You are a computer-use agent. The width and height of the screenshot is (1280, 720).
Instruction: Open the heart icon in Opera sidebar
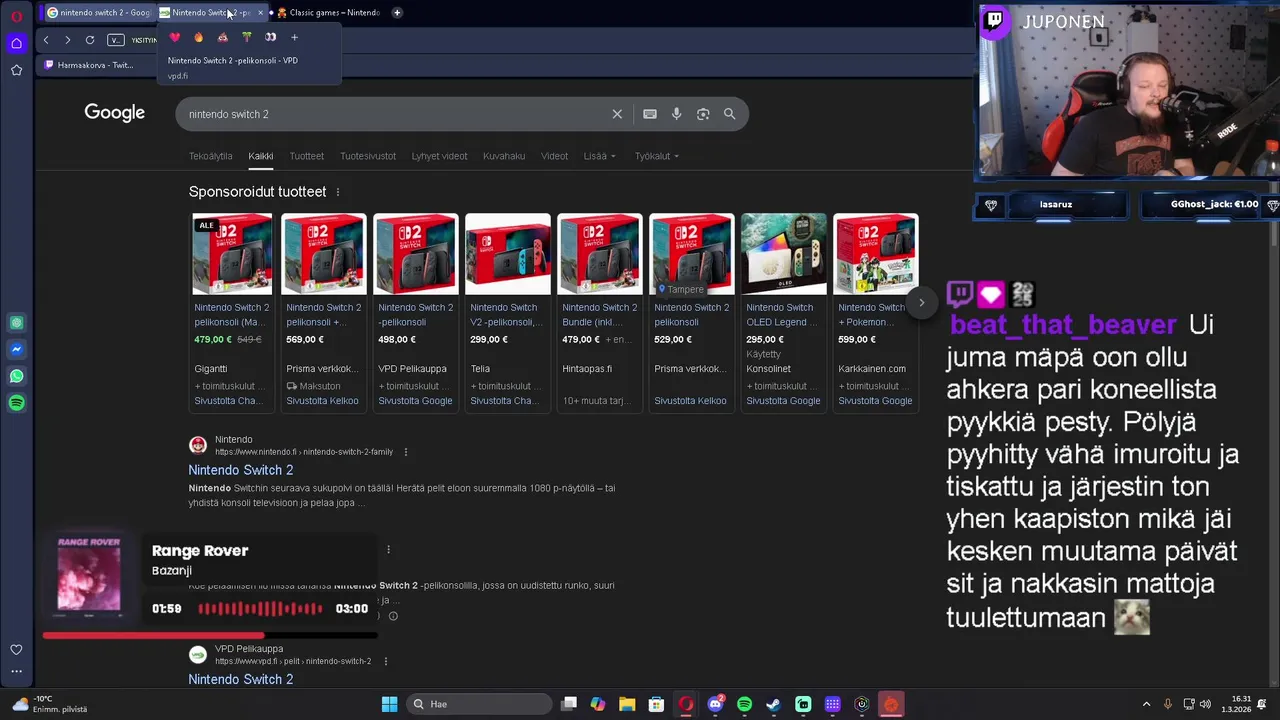[x=16, y=650]
